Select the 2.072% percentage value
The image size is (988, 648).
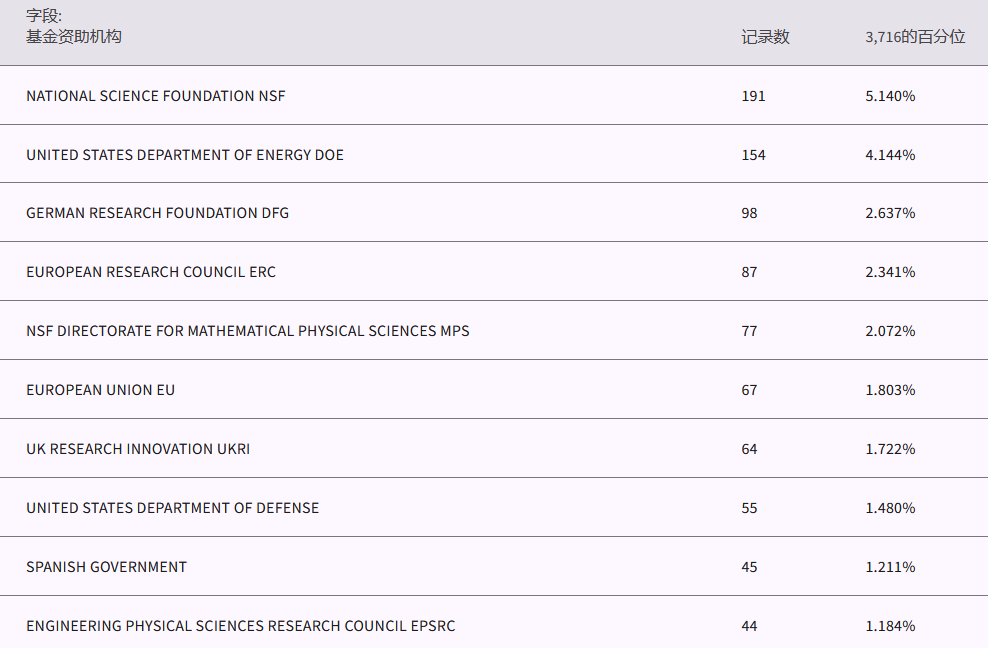coord(890,331)
